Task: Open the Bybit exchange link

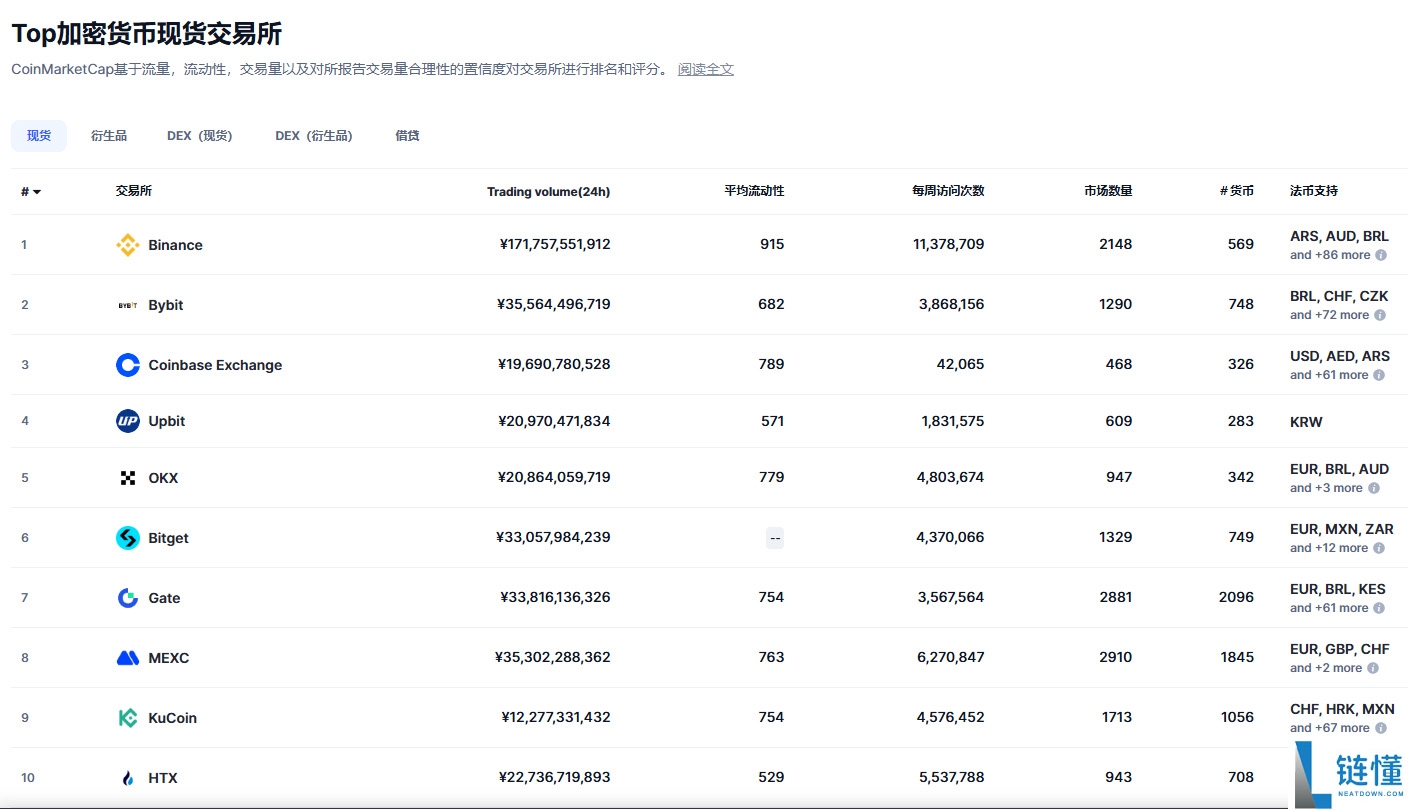Action: [166, 305]
